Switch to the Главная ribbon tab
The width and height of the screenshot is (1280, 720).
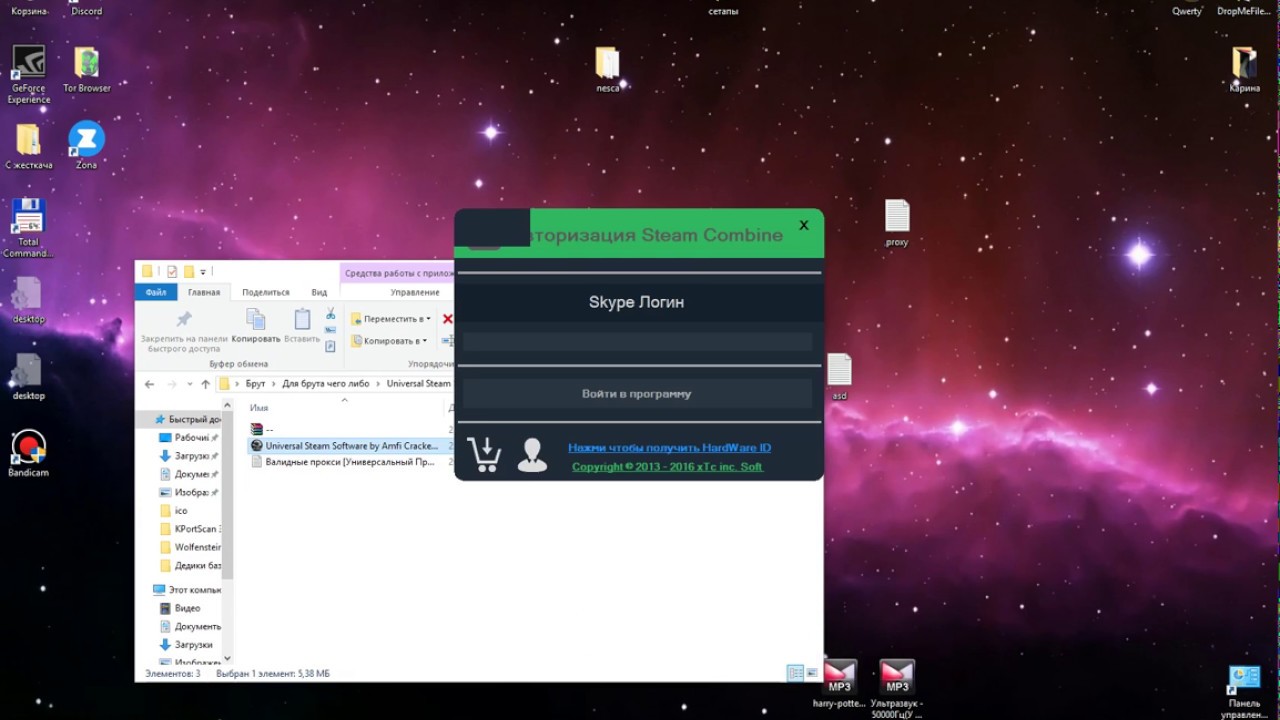204,292
